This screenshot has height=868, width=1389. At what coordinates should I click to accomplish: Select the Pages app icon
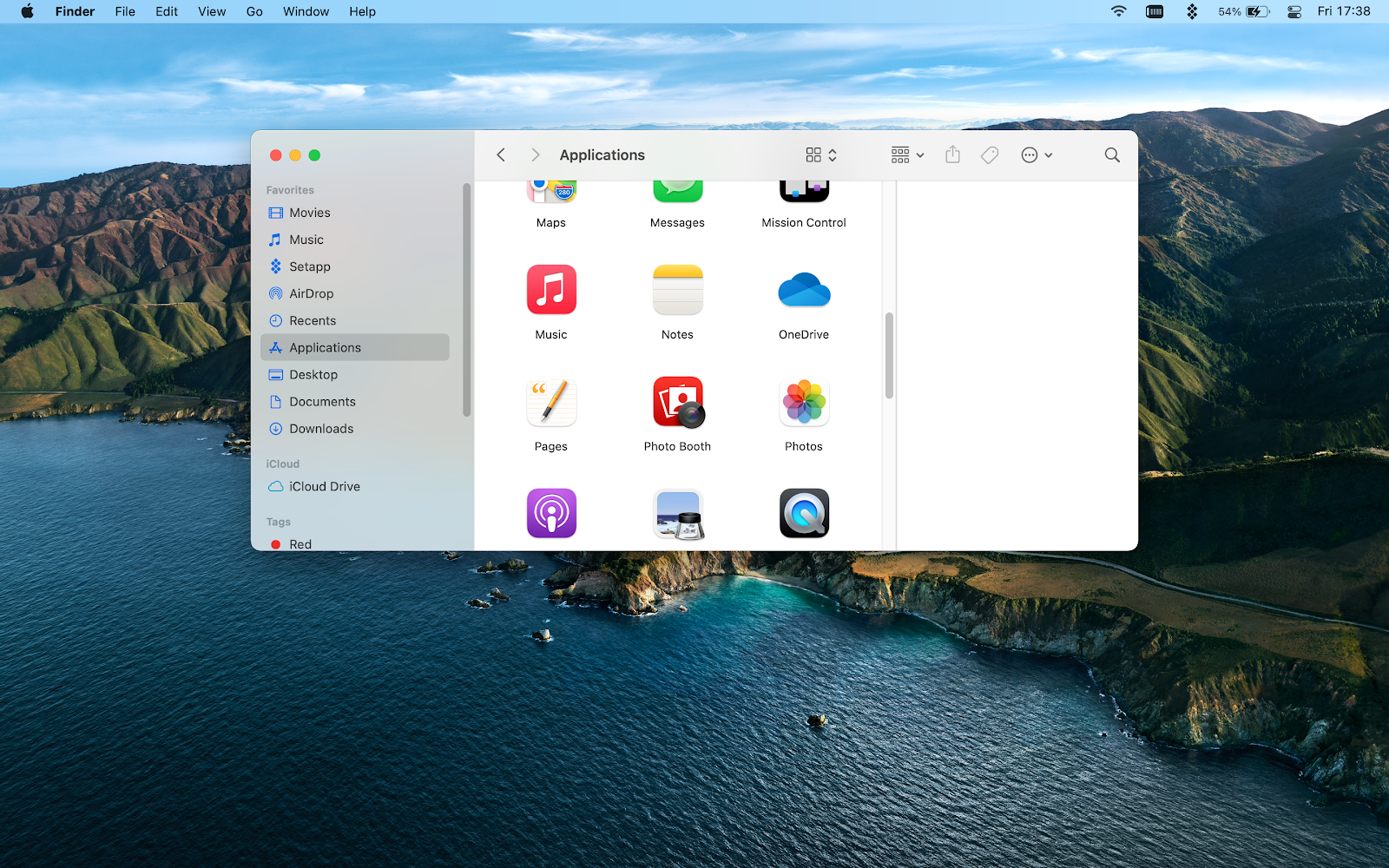click(551, 402)
